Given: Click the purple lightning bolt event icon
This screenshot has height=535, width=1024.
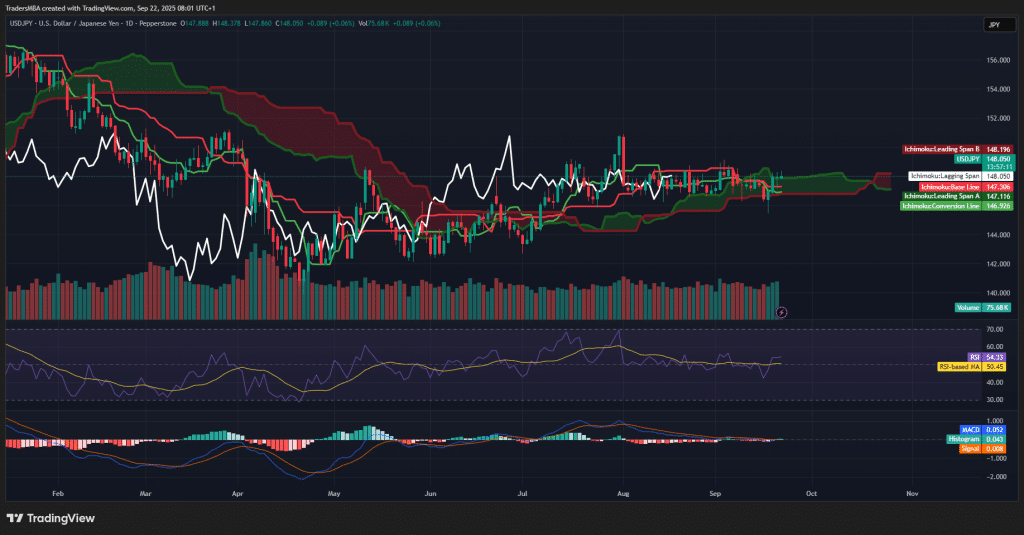Looking at the screenshot, I should point(782,312).
